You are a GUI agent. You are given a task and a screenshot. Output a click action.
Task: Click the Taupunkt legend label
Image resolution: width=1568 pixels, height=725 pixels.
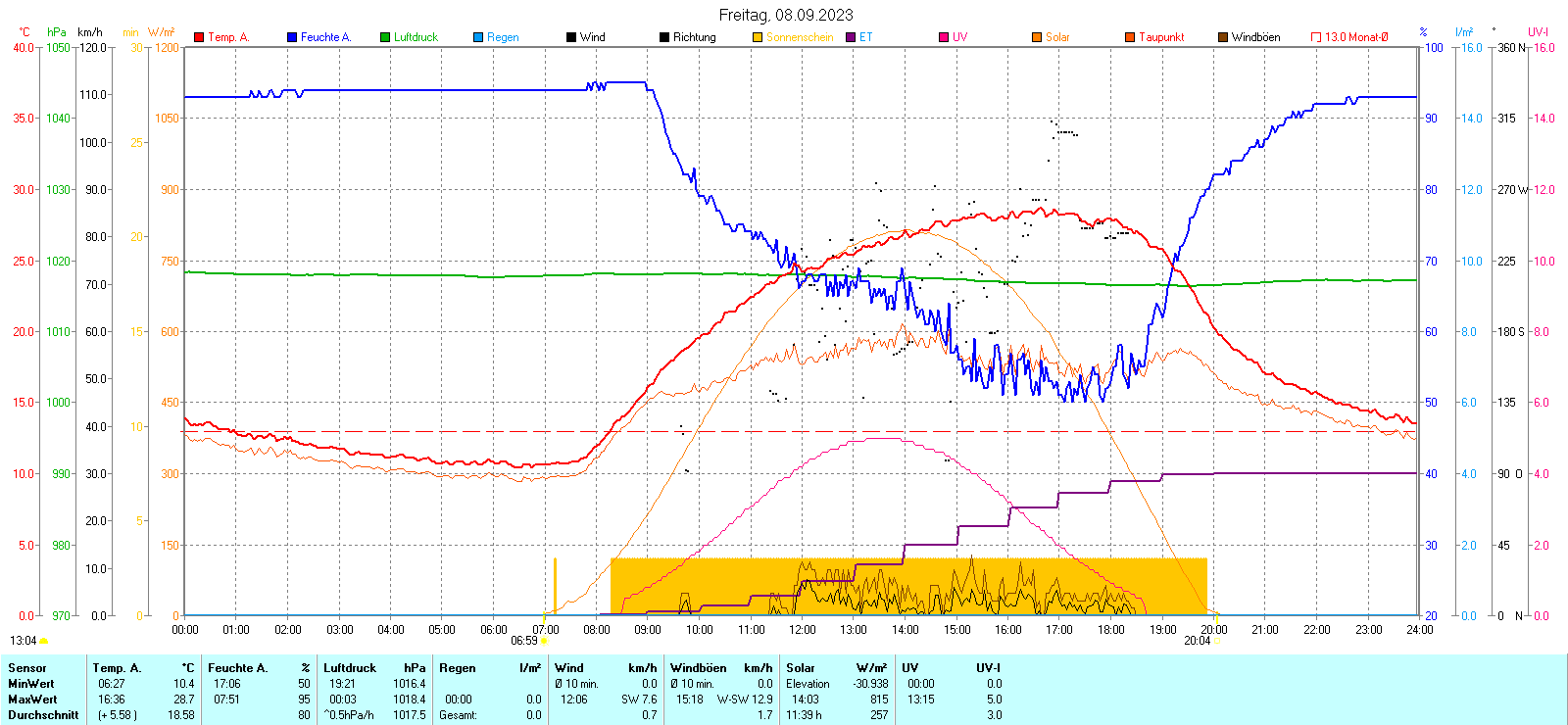click(x=1161, y=37)
